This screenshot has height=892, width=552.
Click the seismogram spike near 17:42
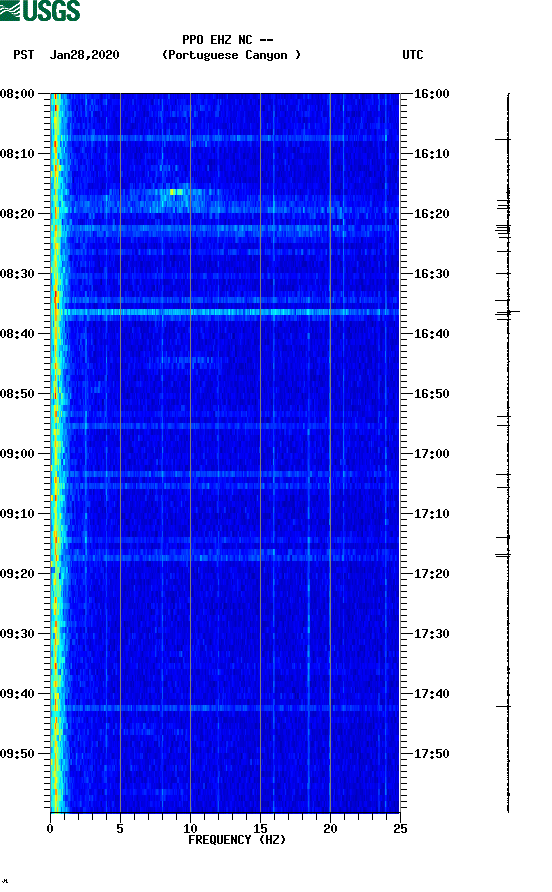pos(504,707)
